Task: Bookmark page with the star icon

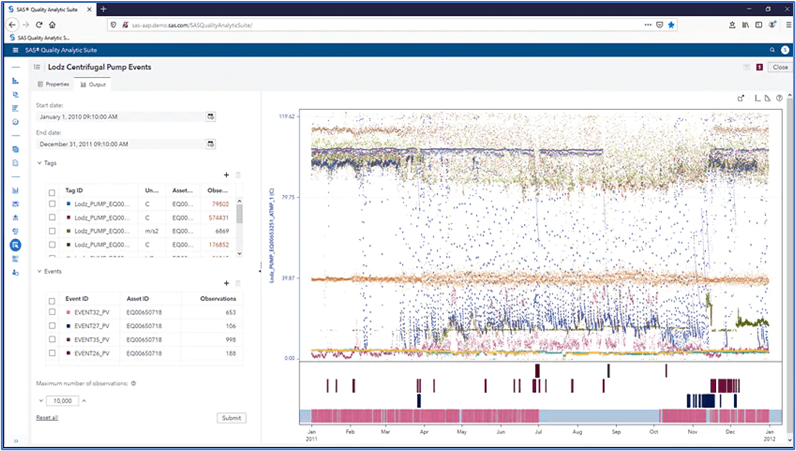Action: tap(671, 24)
